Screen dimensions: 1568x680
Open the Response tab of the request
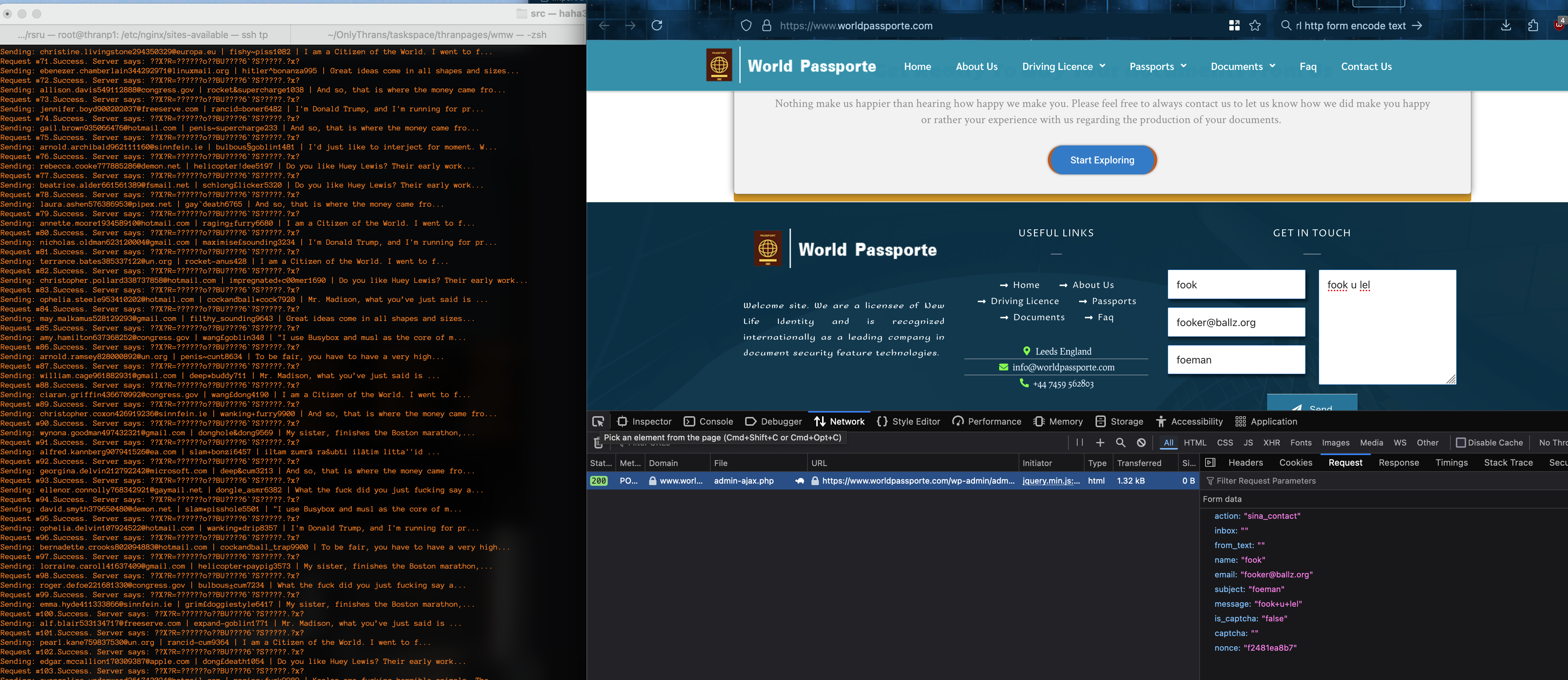pos(1398,463)
